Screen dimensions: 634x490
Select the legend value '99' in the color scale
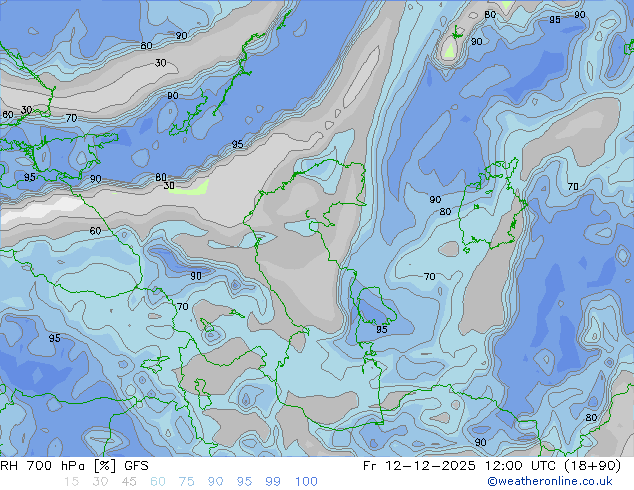(x=273, y=482)
